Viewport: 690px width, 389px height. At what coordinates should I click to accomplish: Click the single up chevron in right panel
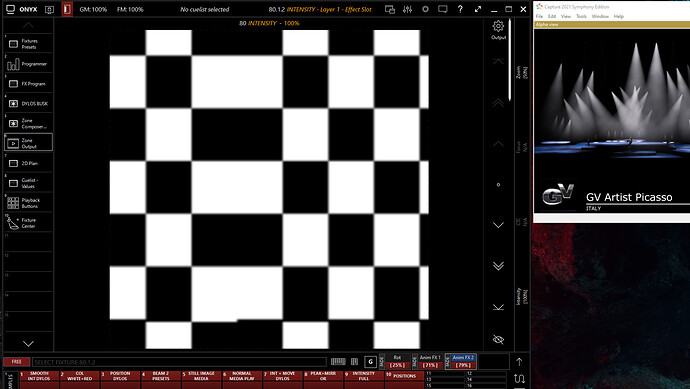pos(498,144)
